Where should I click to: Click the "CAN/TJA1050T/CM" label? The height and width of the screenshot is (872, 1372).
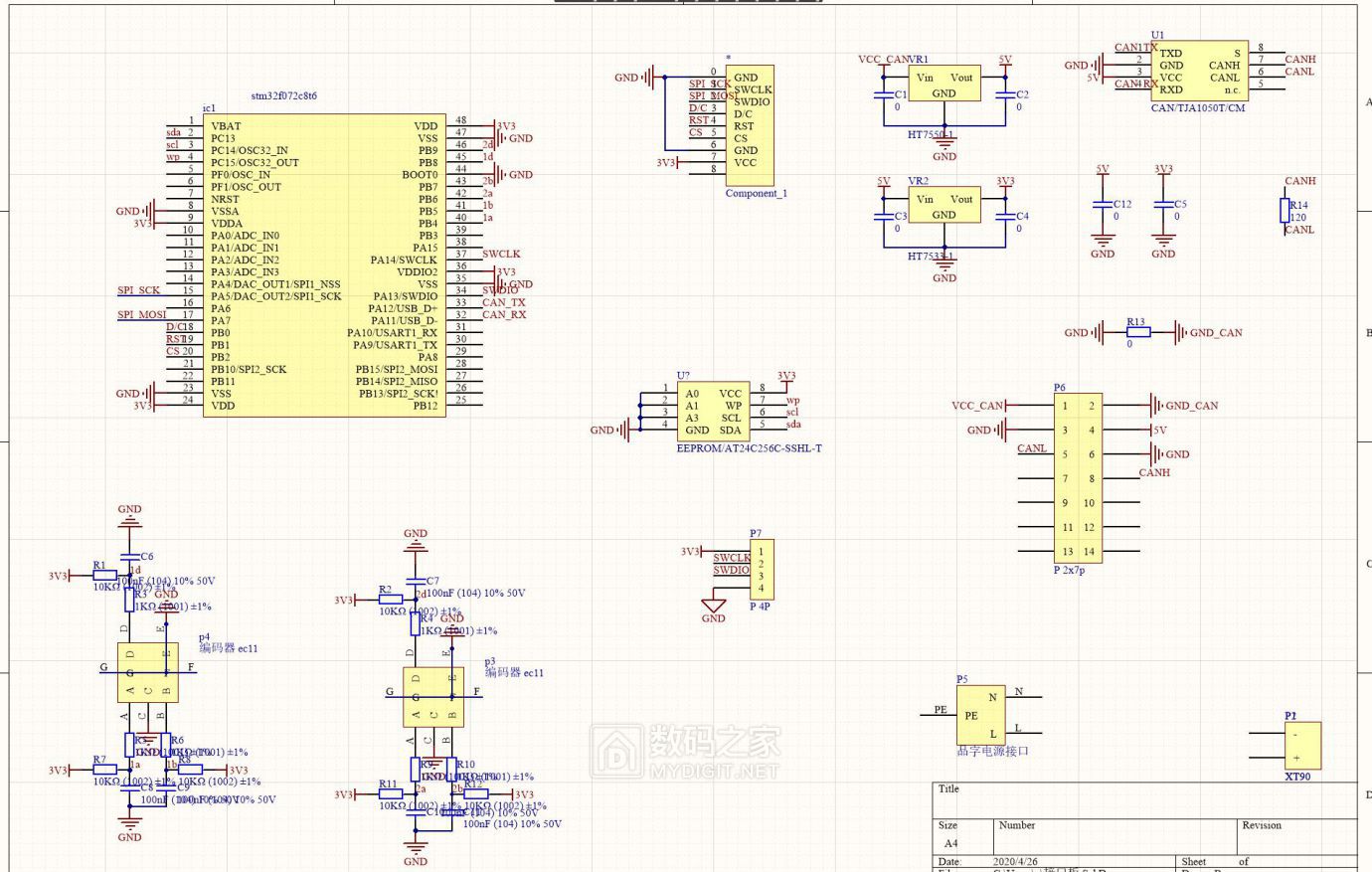tap(1198, 108)
